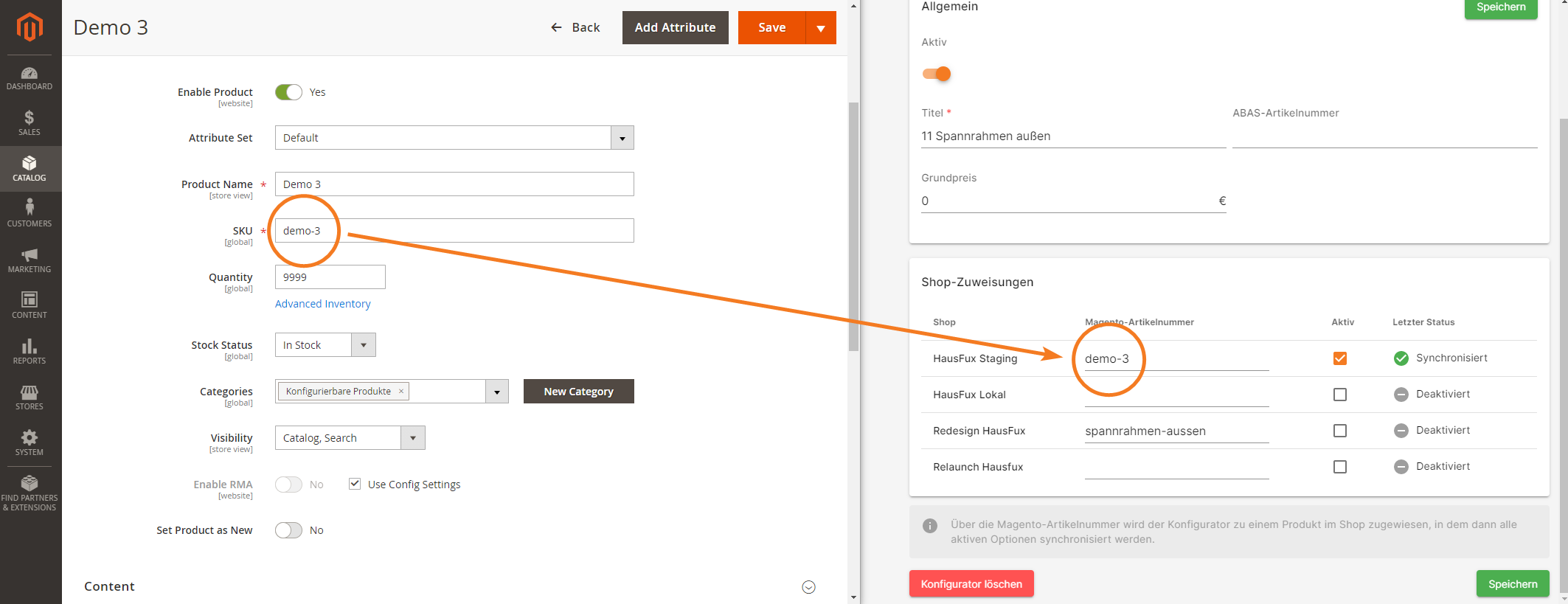Open the Customers sidebar menu
Screen dimensions: 1568x604
[30, 215]
